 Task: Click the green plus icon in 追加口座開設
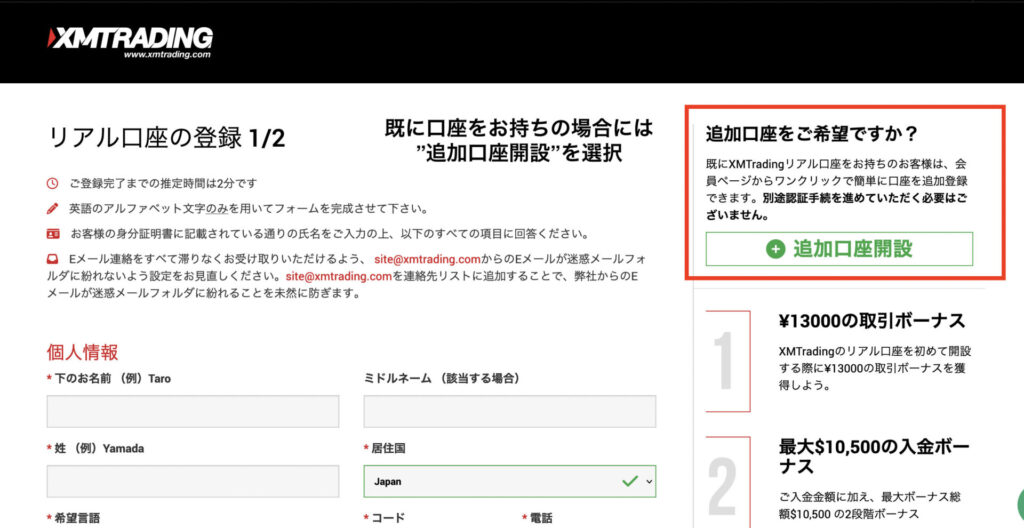pos(775,249)
